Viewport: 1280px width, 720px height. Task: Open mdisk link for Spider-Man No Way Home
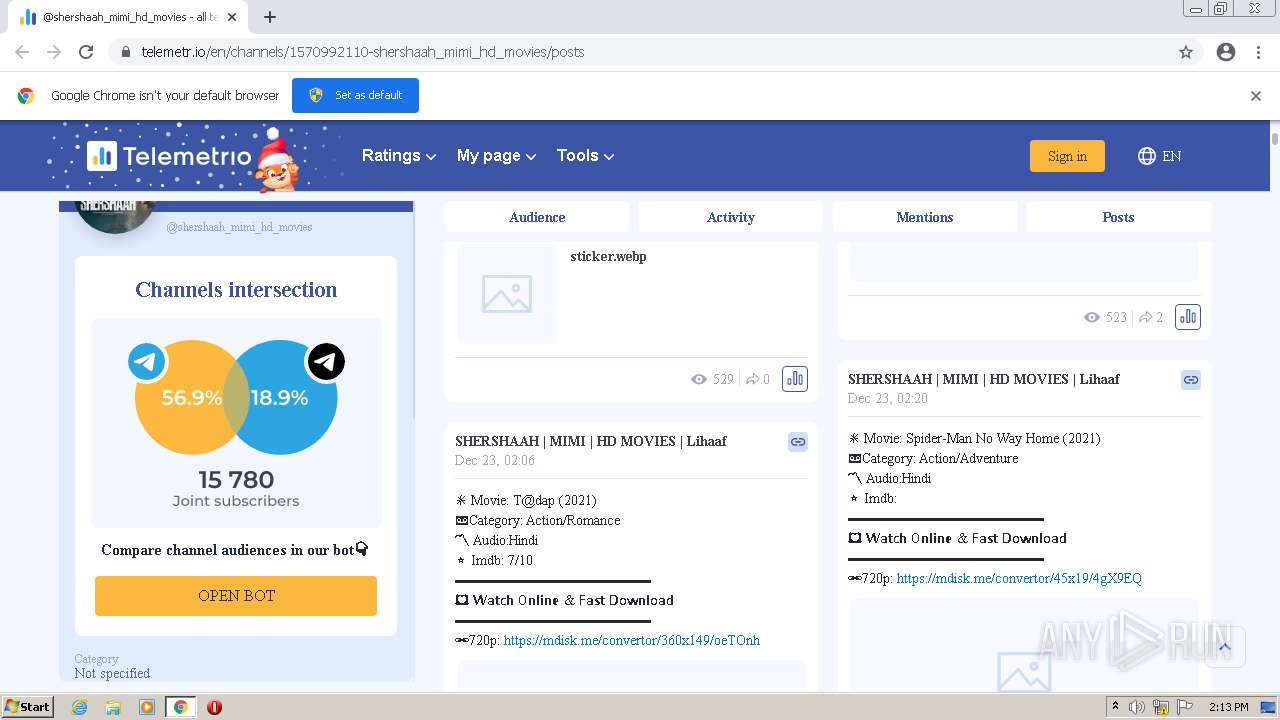pos(1019,578)
